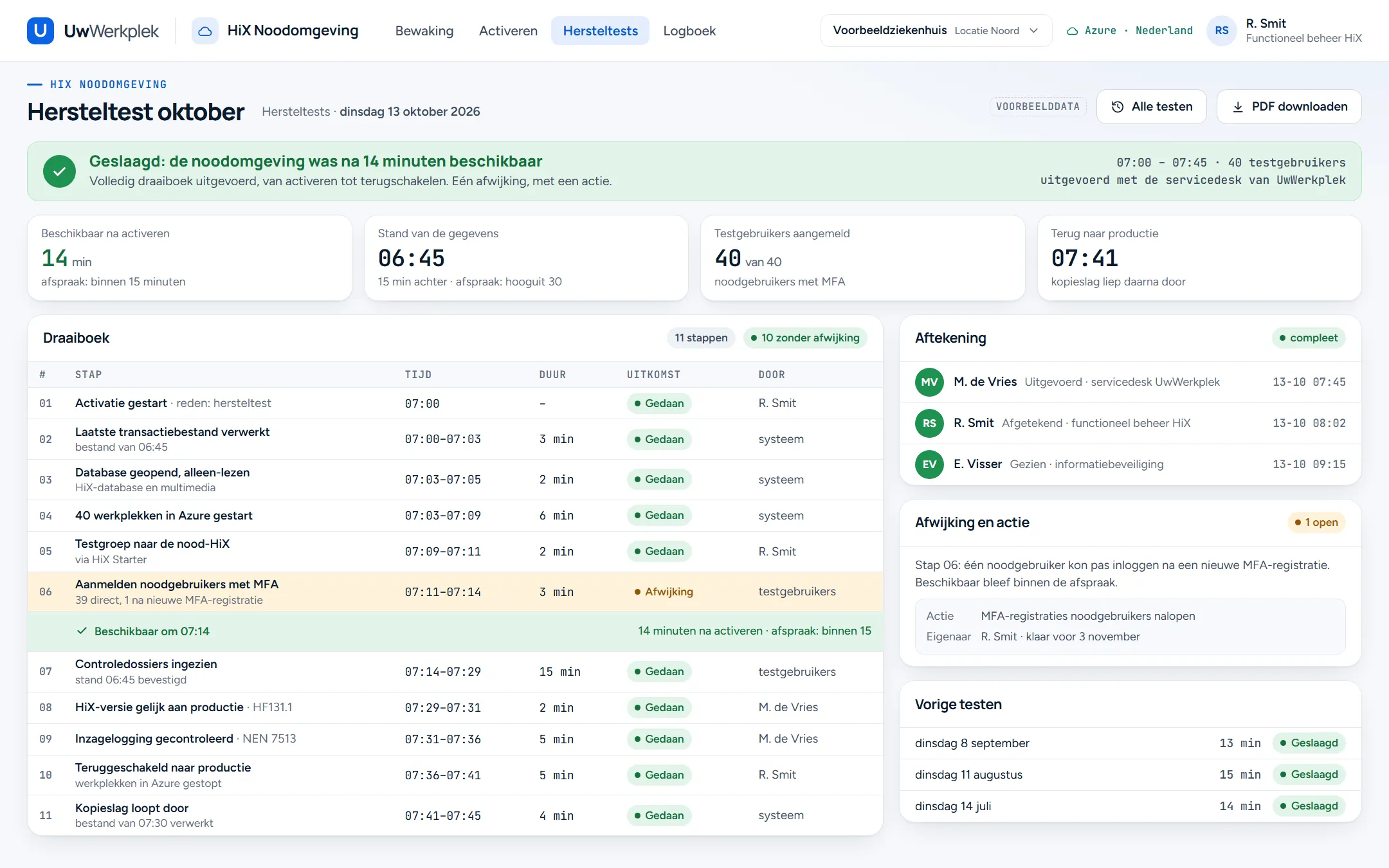The height and width of the screenshot is (868, 1389).
Task: Click the UwWerkplek blue U logo
Action: coord(40,31)
